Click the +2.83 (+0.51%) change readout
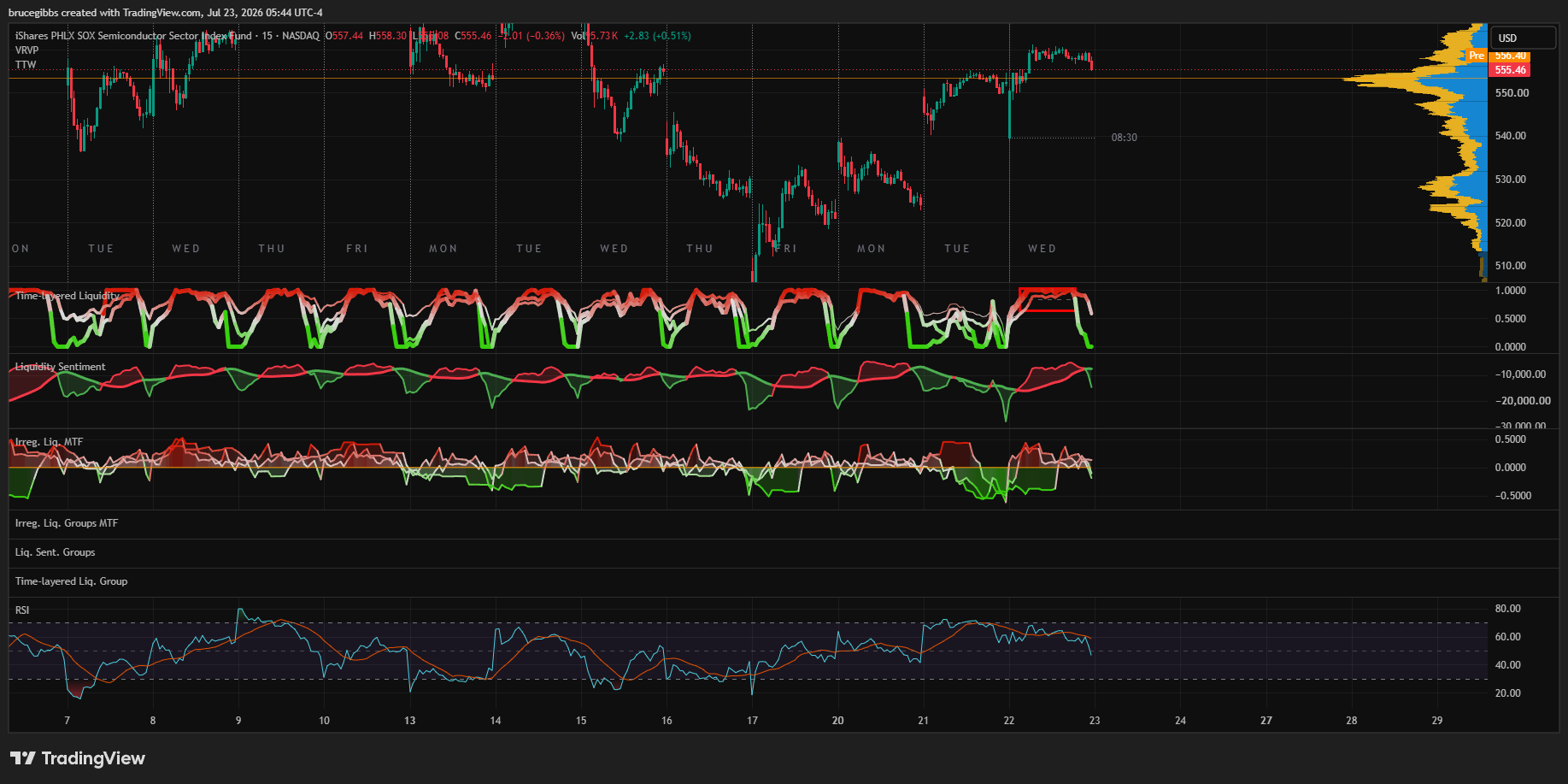 pyautogui.click(x=657, y=36)
